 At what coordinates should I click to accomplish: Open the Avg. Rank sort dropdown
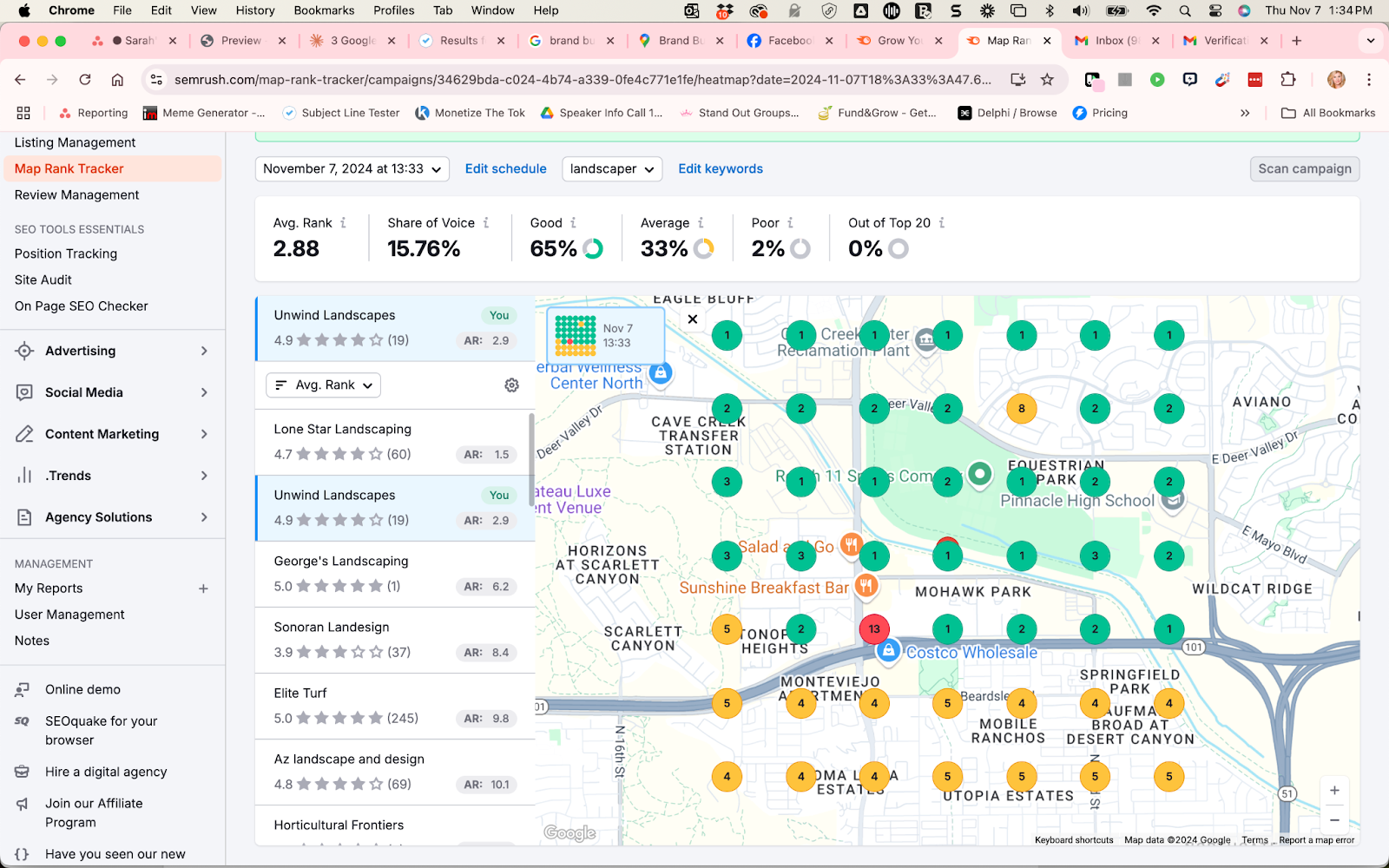(323, 385)
